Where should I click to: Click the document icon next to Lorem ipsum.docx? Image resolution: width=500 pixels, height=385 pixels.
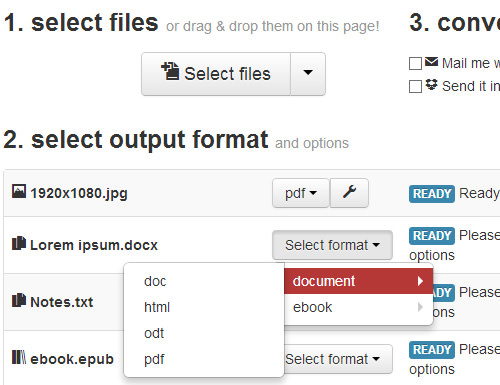[x=19, y=243]
